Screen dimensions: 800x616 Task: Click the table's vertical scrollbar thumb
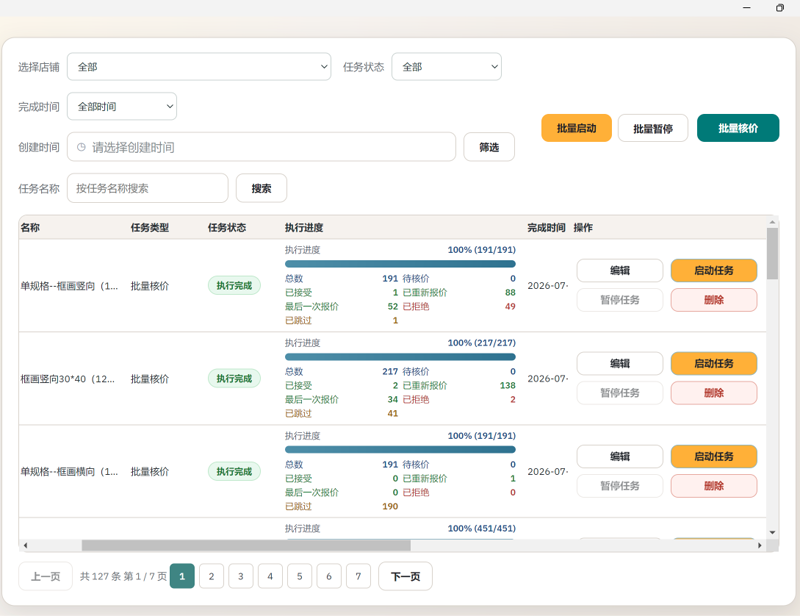coord(772,253)
